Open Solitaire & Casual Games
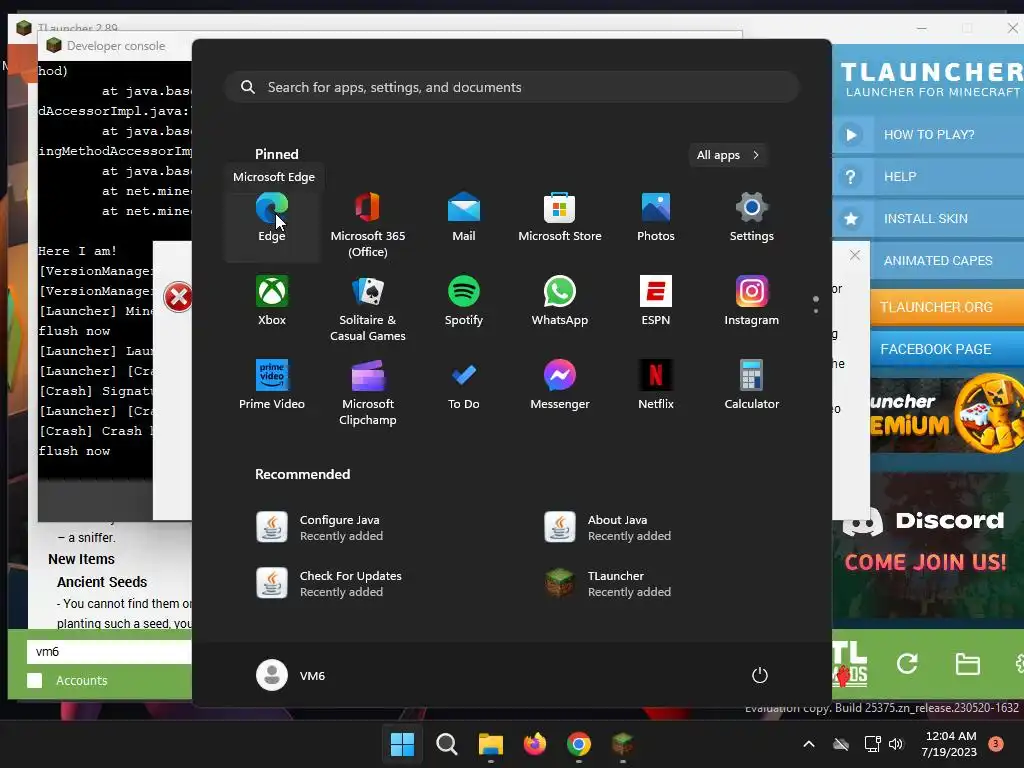Image resolution: width=1024 pixels, height=768 pixels. [x=368, y=308]
